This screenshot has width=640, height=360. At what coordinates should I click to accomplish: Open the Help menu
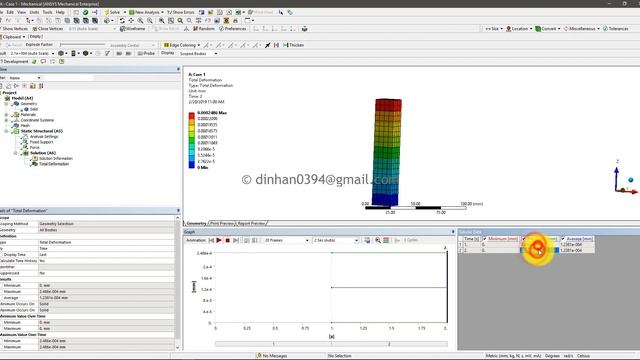click(60, 12)
